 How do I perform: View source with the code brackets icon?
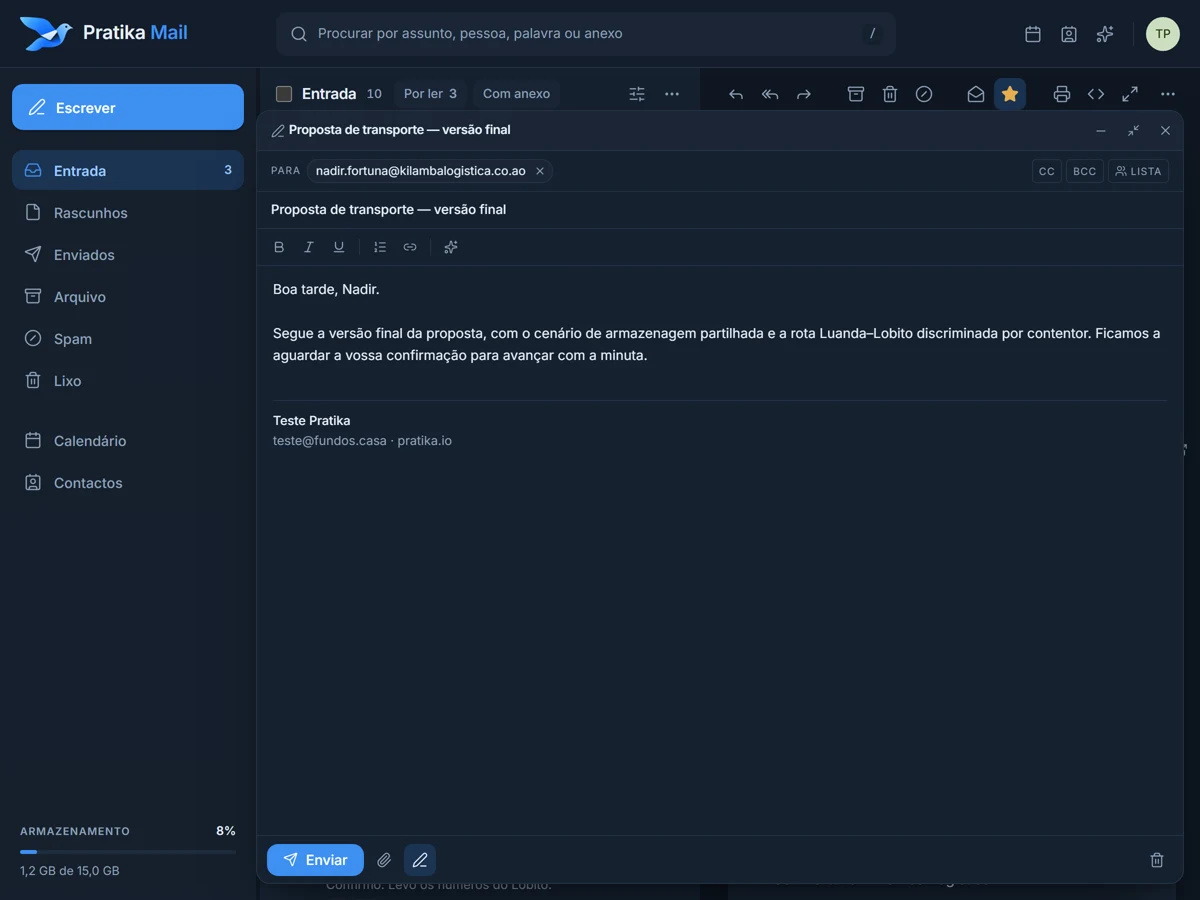(x=1096, y=94)
